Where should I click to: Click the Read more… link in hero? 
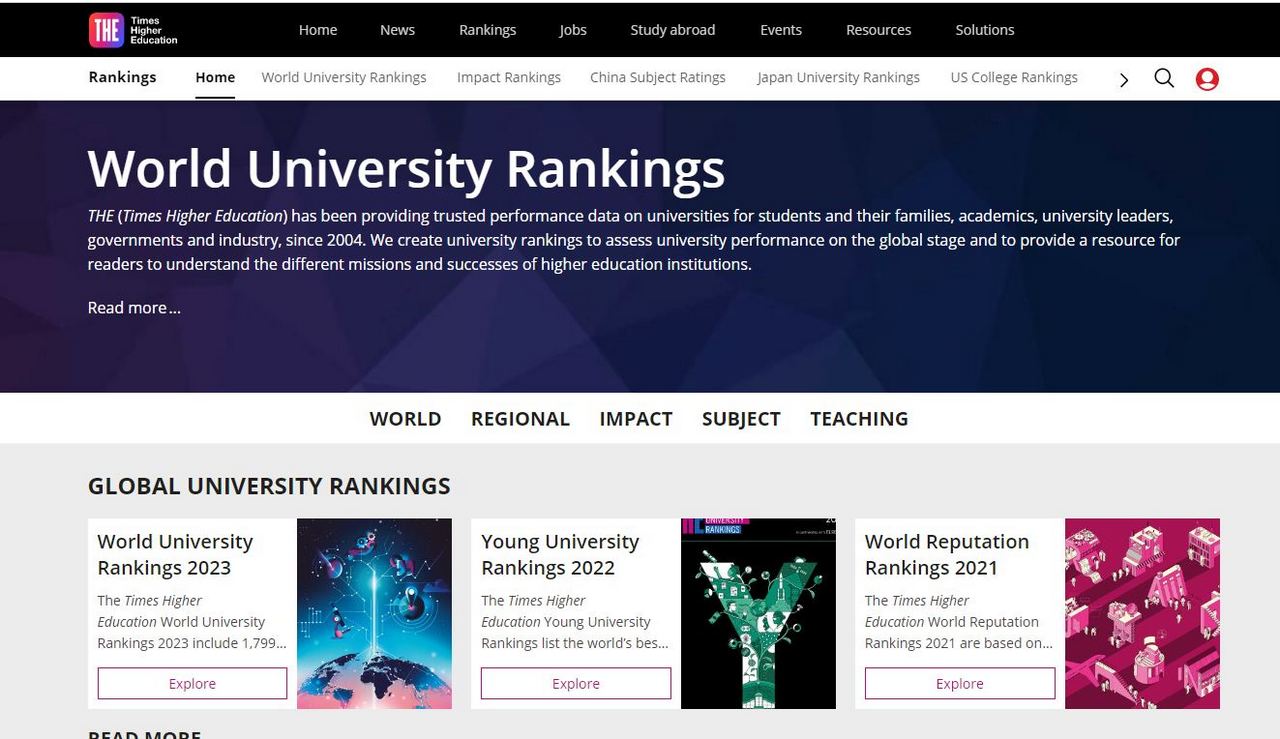[x=134, y=308]
